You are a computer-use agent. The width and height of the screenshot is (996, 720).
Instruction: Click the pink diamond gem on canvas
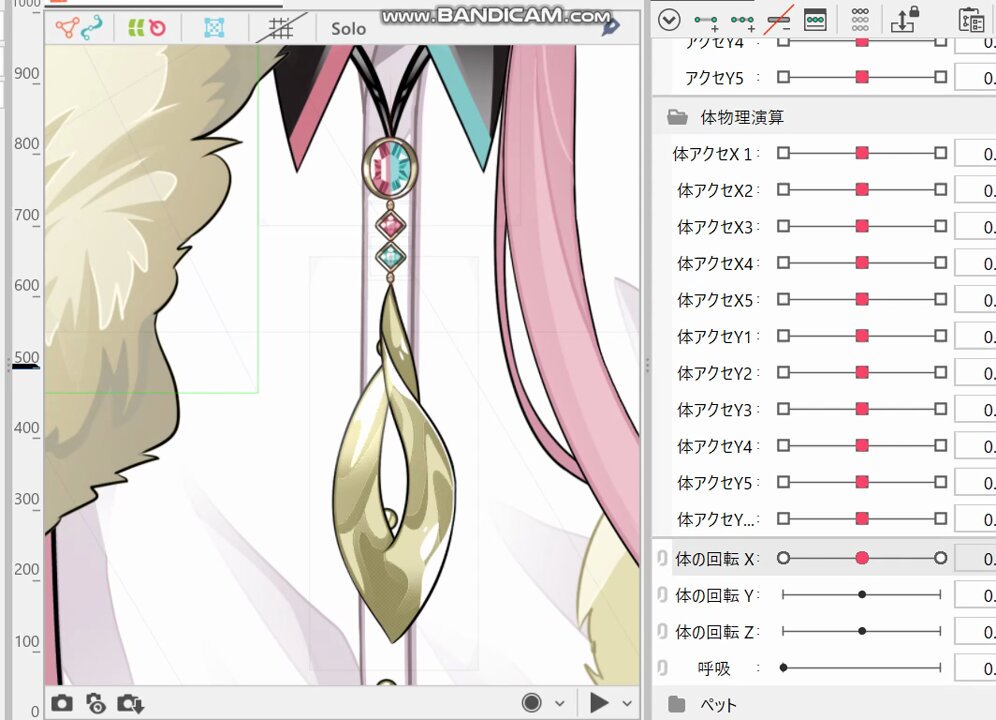click(391, 225)
